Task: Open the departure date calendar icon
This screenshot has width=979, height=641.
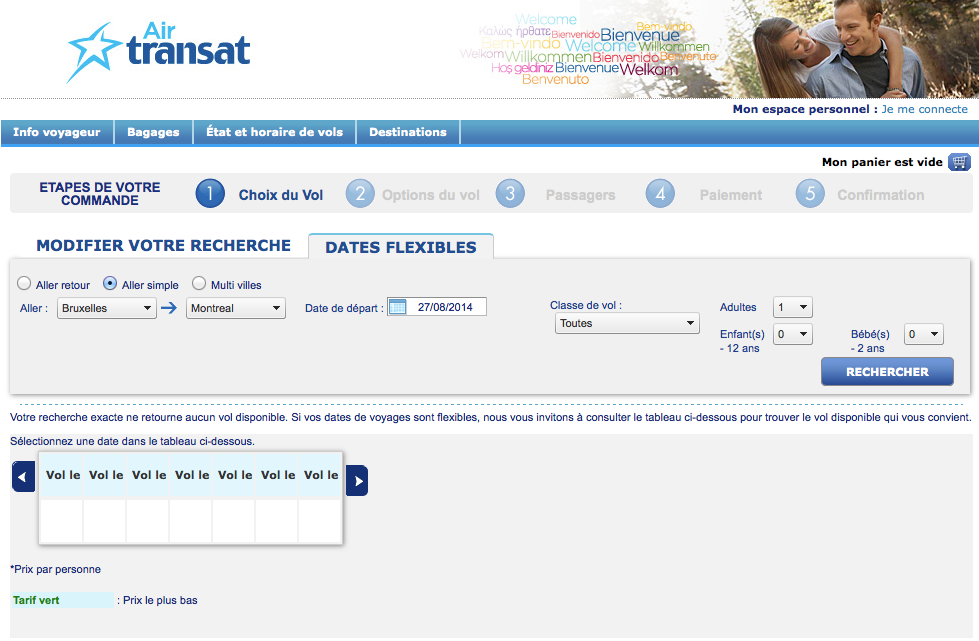Action: click(397, 308)
